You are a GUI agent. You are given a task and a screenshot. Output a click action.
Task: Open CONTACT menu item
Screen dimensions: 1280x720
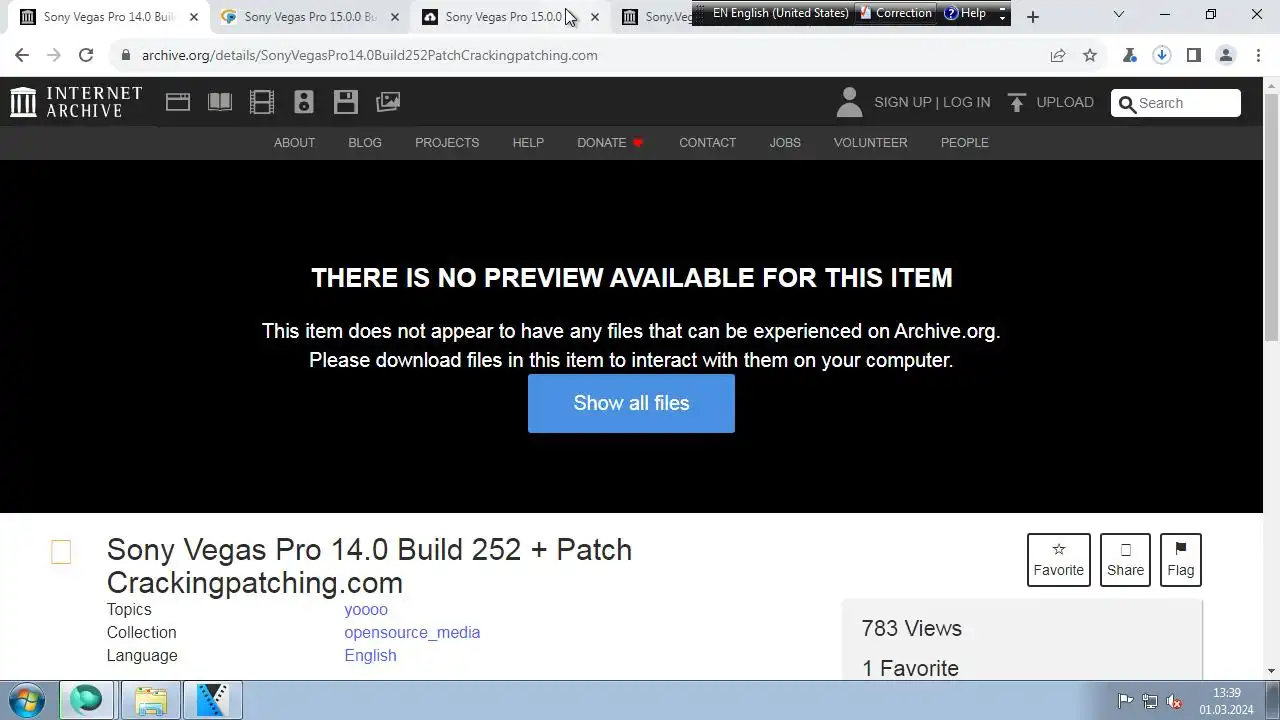[x=707, y=143]
